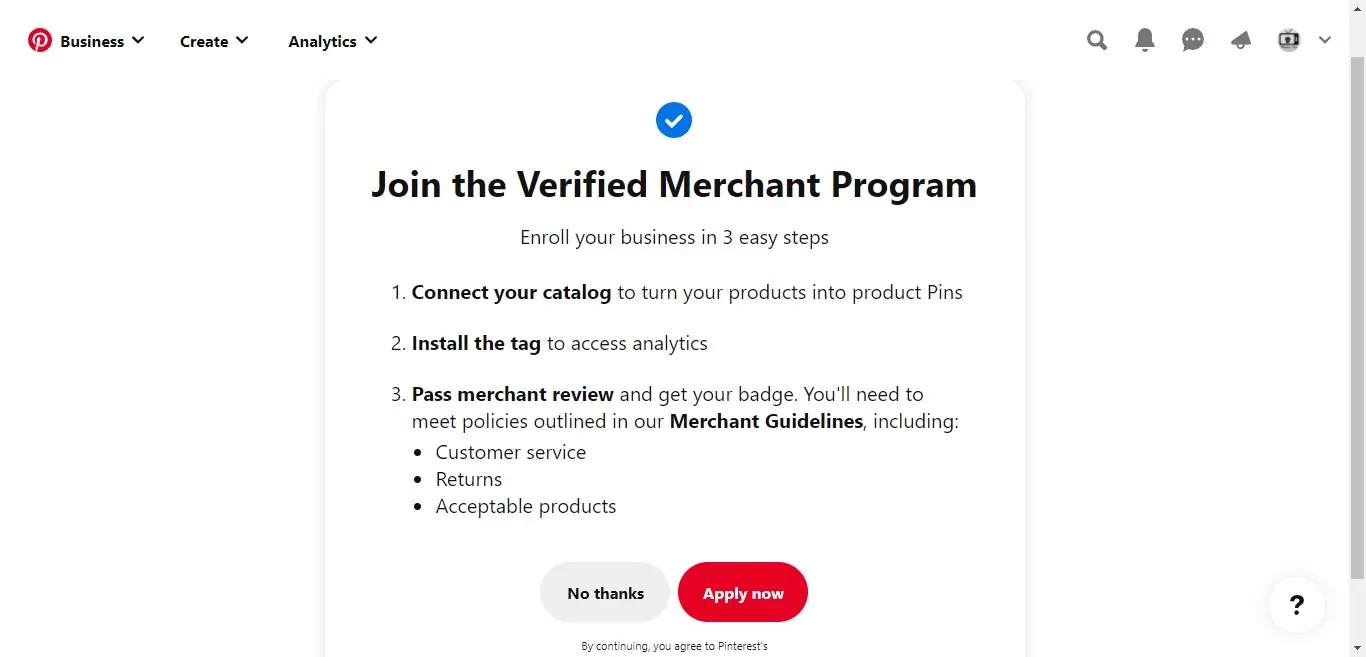
Task: Decline with the No thanks button
Action: (605, 593)
